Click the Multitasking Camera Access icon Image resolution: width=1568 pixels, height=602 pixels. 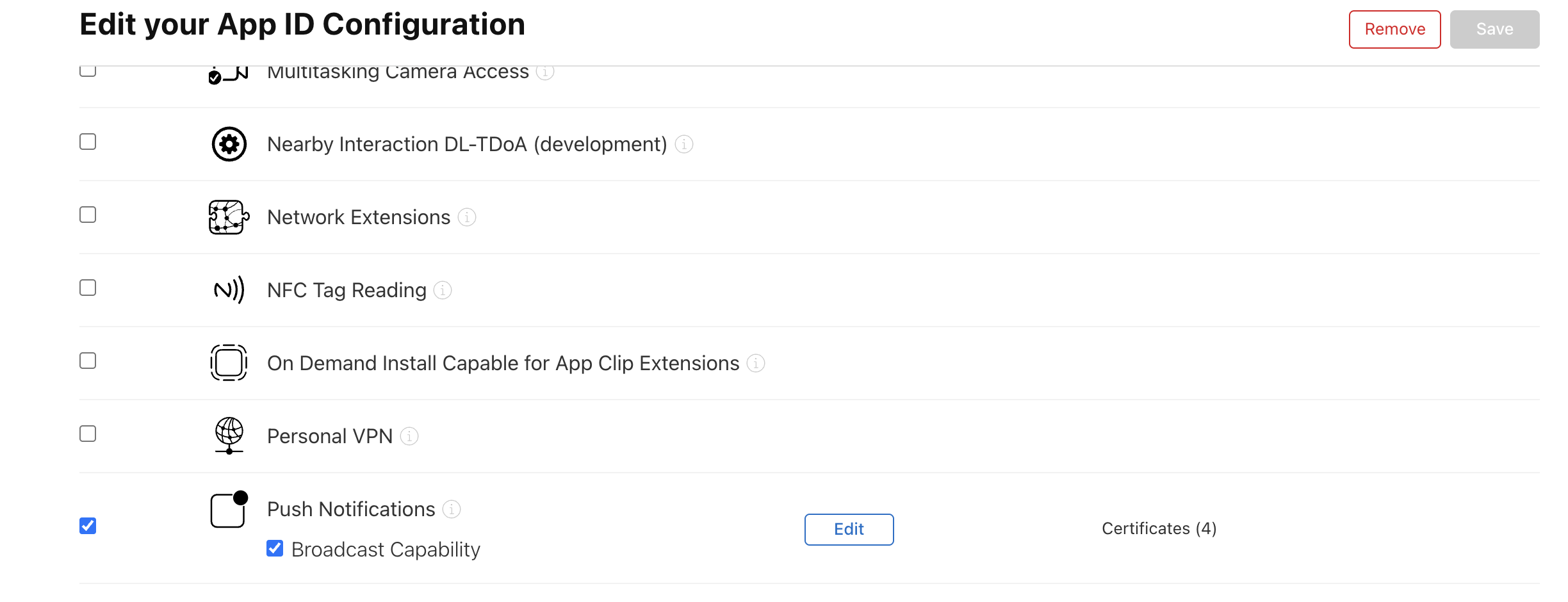(x=227, y=72)
